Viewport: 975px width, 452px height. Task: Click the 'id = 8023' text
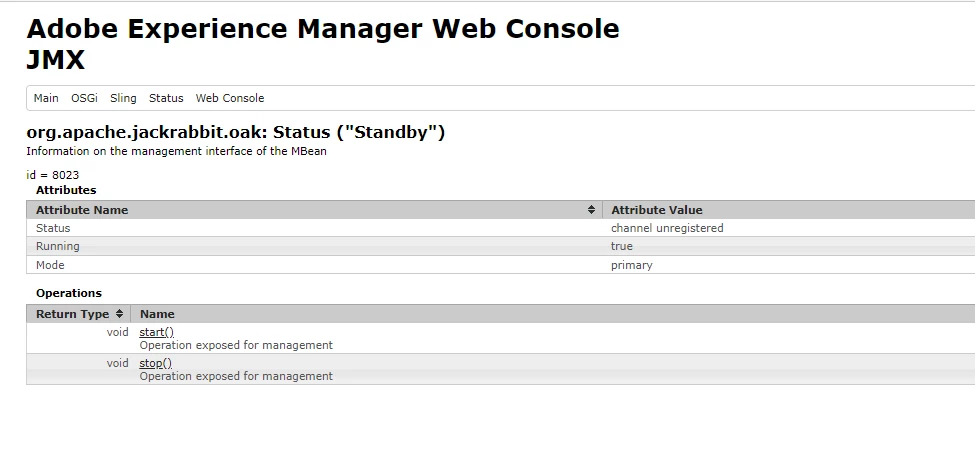coord(53,175)
